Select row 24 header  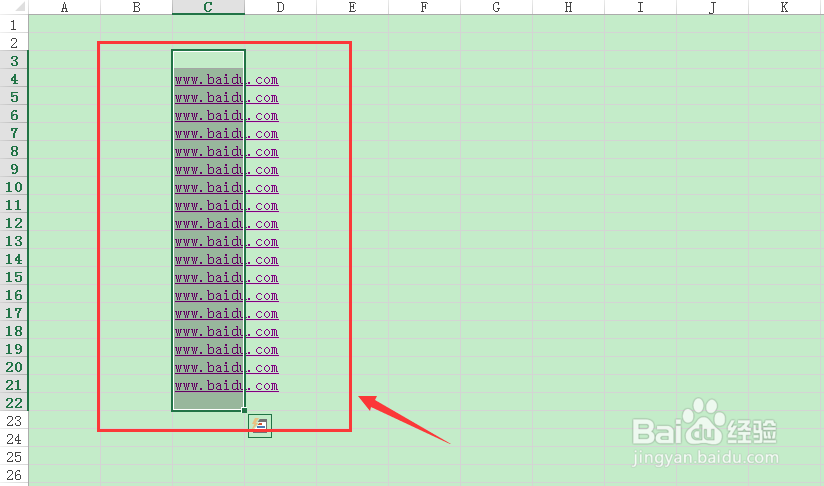point(14,438)
